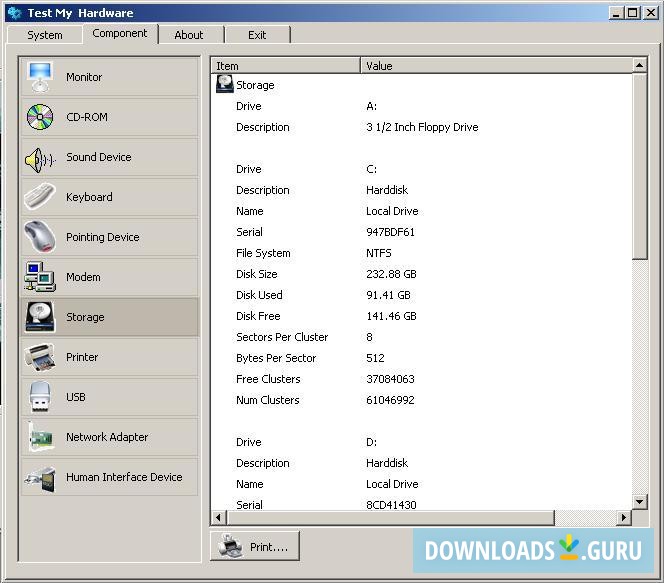Click the printer icon on Print button
The height and width of the screenshot is (583, 664).
(230, 546)
